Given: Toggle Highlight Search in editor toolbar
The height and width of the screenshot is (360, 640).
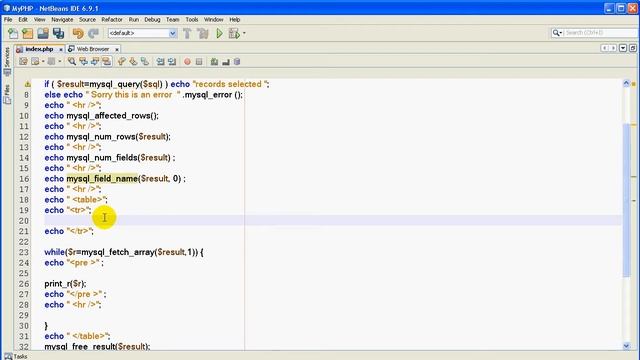Looking at the screenshot, I should point(107,62).
